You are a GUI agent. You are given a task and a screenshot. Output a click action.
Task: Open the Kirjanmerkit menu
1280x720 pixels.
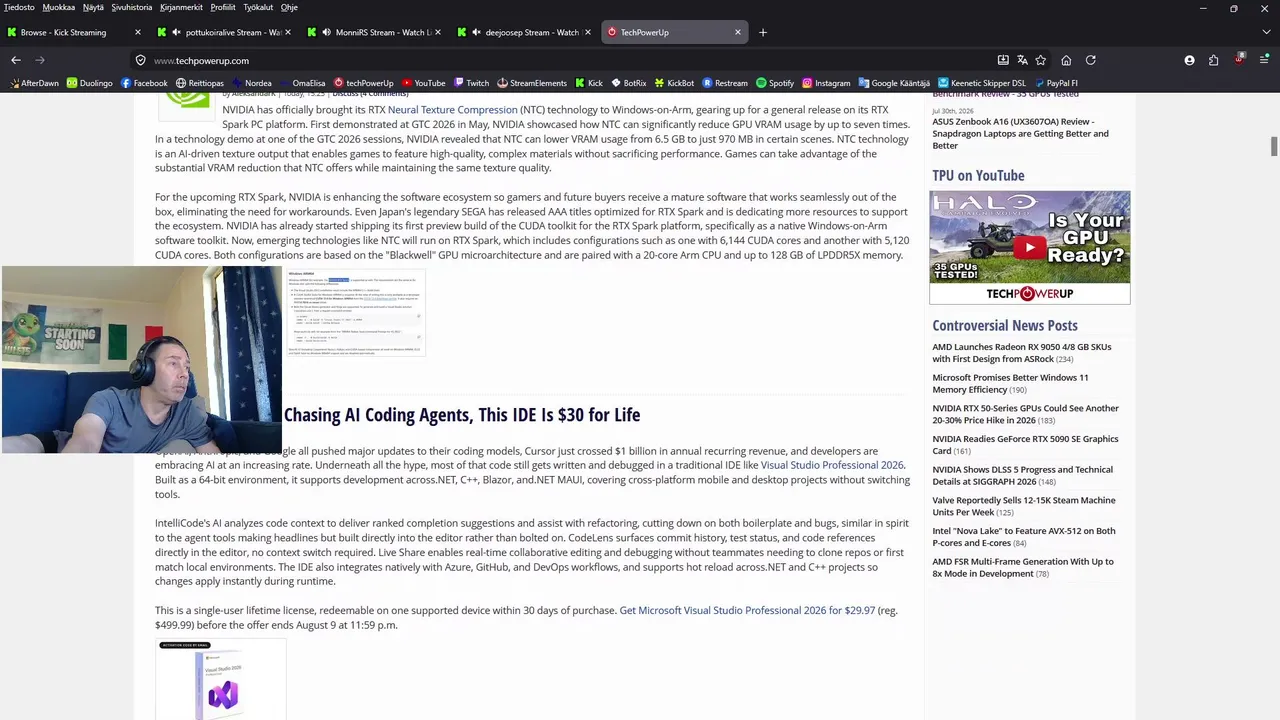click(181, 7)
